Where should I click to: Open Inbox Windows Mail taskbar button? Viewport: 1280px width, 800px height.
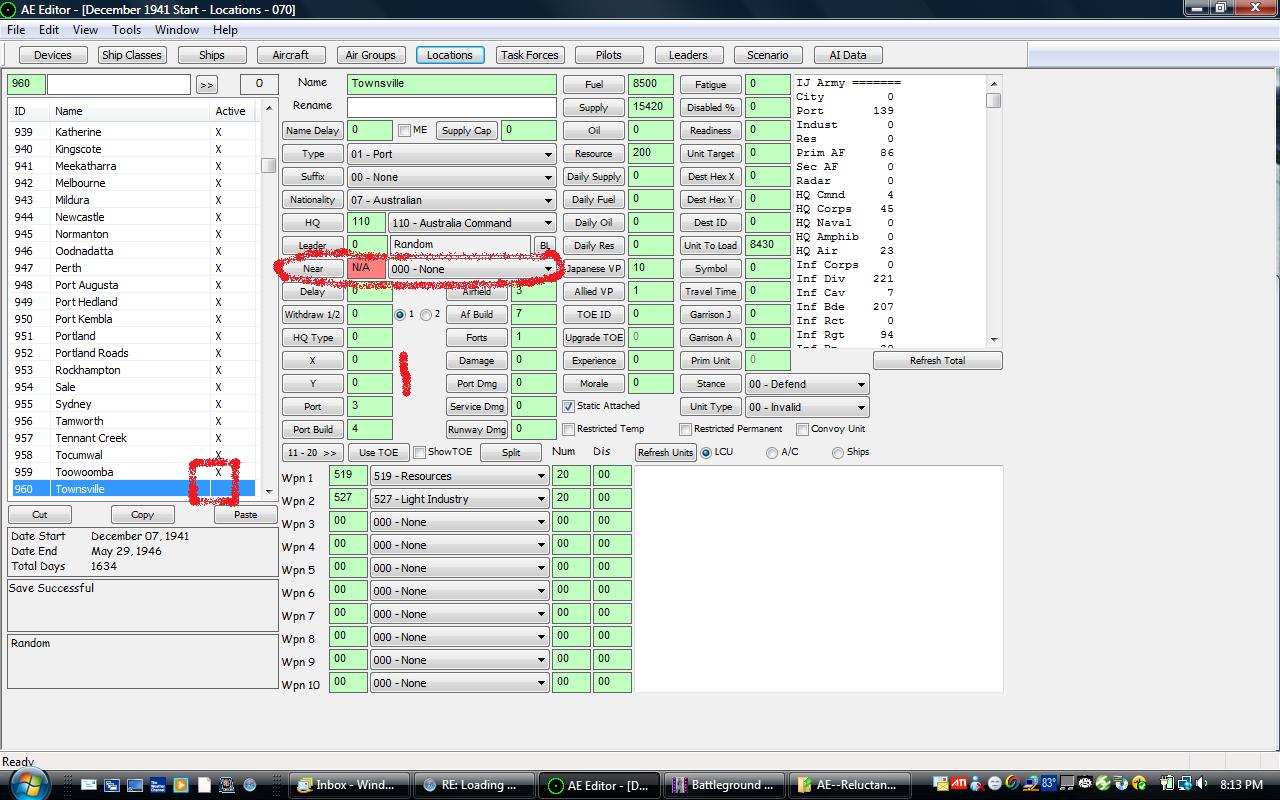(x=350, y=785)
